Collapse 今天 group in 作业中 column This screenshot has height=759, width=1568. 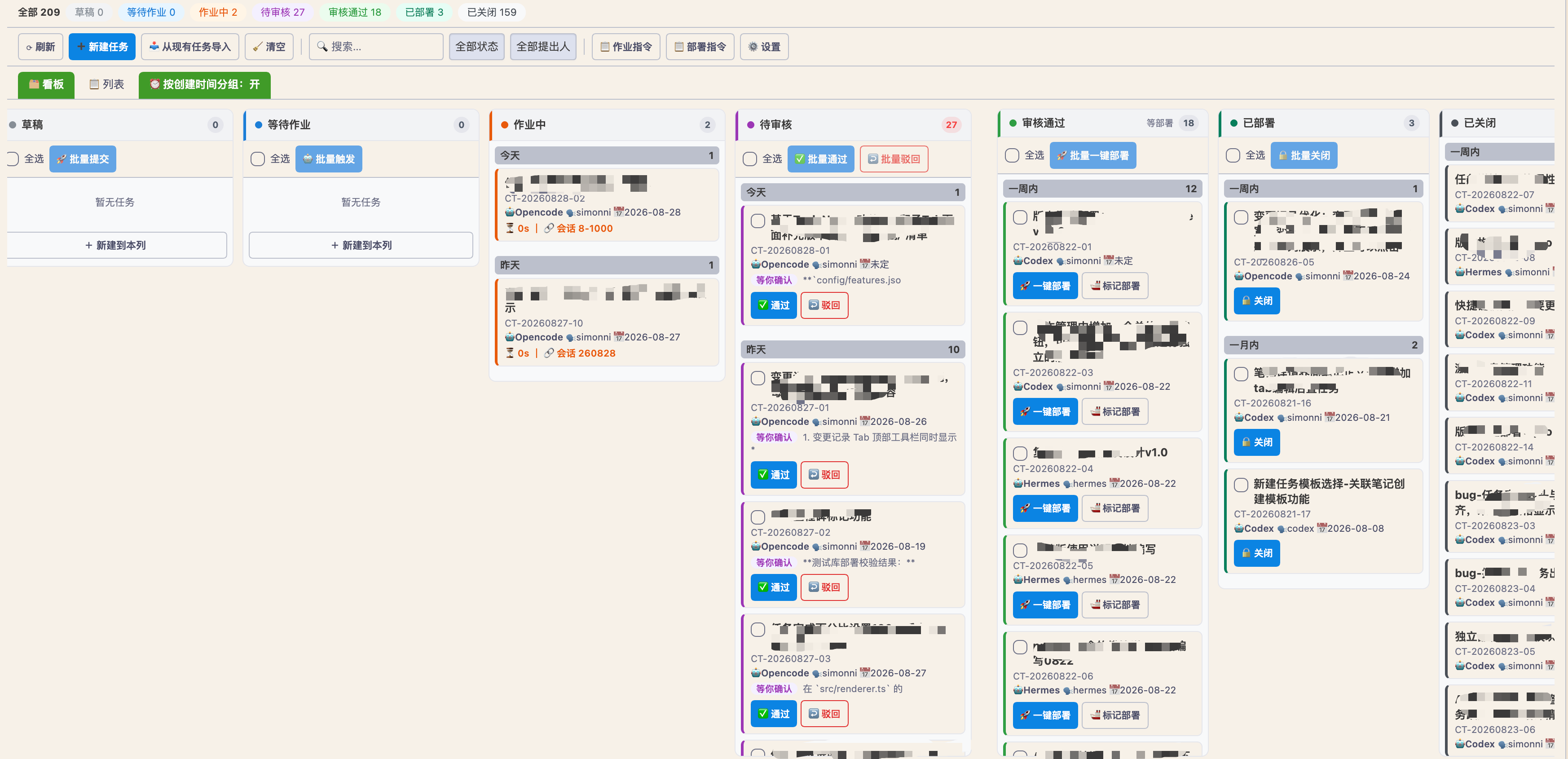click(607, 155)
